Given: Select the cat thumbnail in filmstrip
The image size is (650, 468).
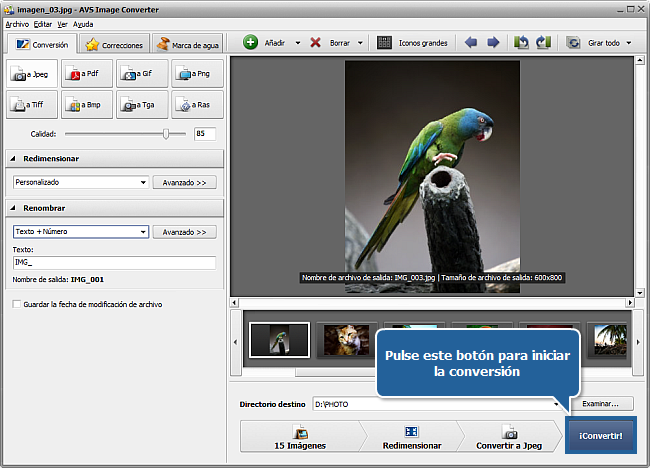Looking at the screenshot, I should (x=347, y=340).
